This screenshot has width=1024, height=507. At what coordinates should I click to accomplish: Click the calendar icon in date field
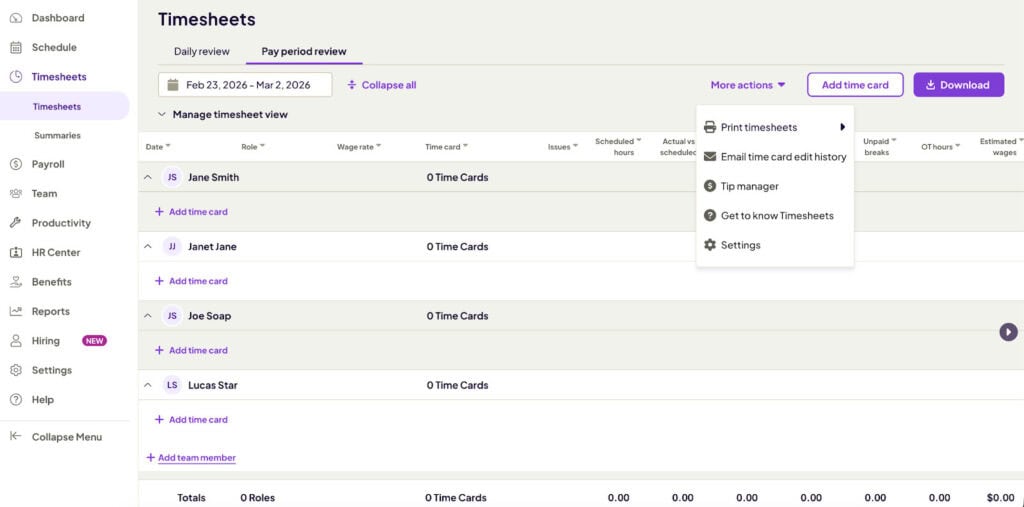173,85
